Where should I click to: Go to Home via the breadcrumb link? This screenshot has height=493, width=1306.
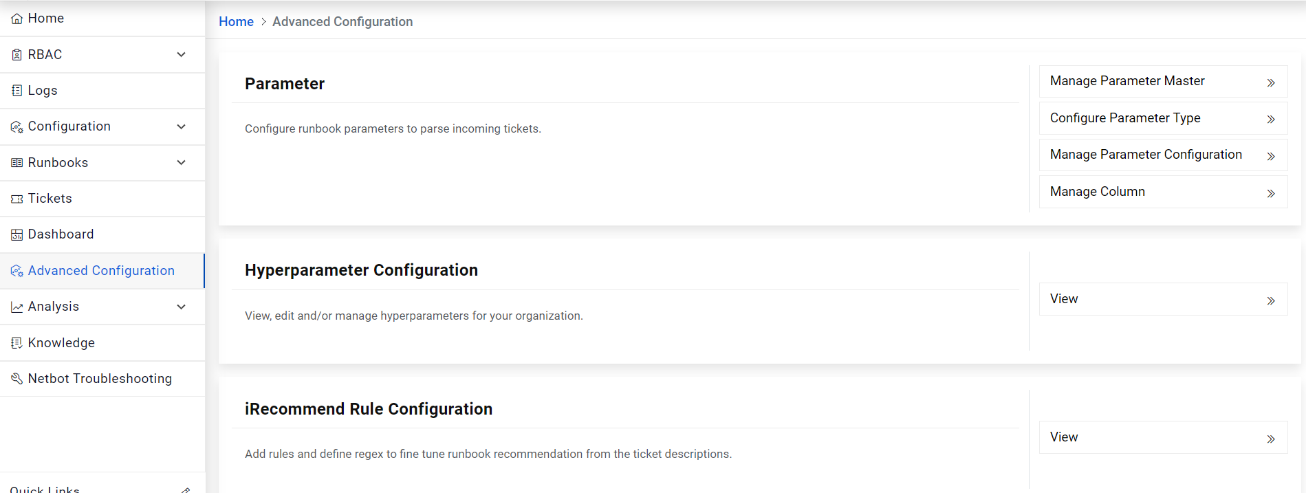pyautogui.click(x=236, y=22)
